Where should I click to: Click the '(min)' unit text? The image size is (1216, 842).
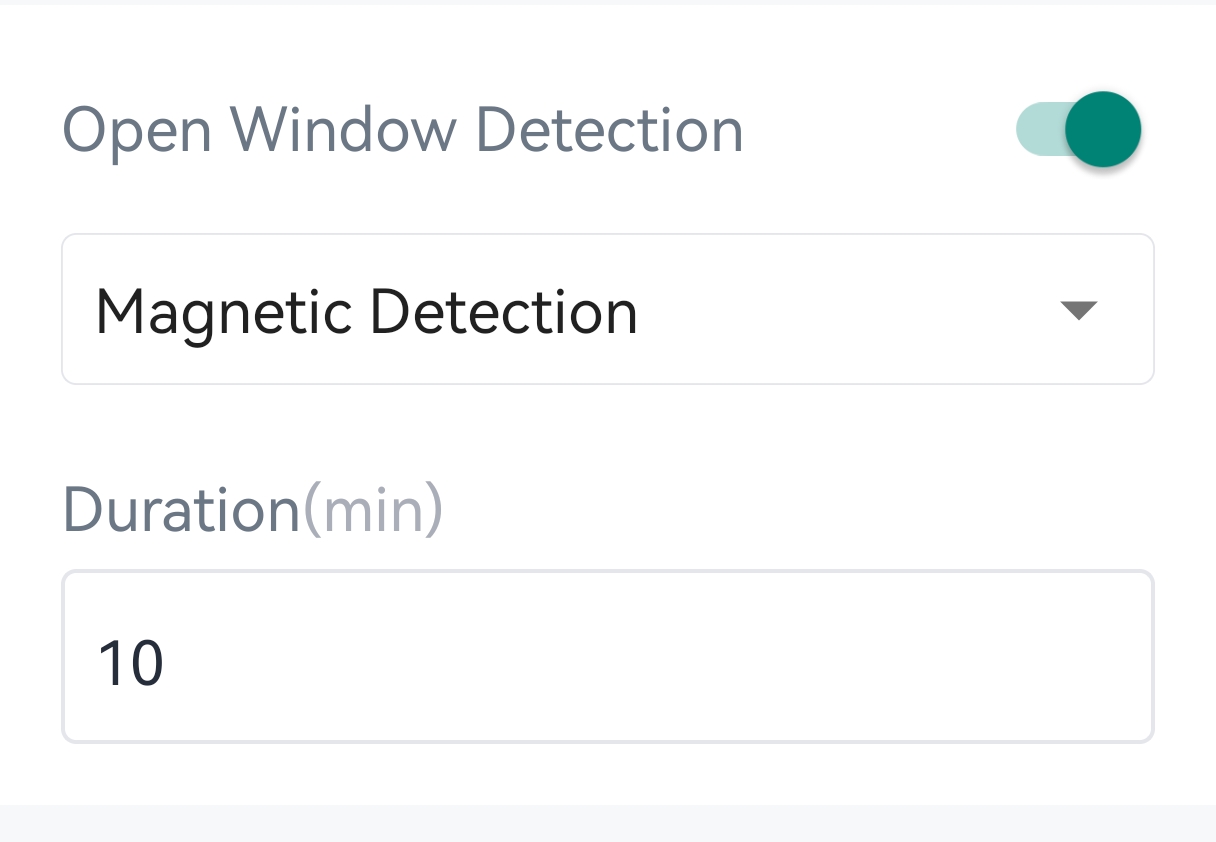[x=372, y=511]
